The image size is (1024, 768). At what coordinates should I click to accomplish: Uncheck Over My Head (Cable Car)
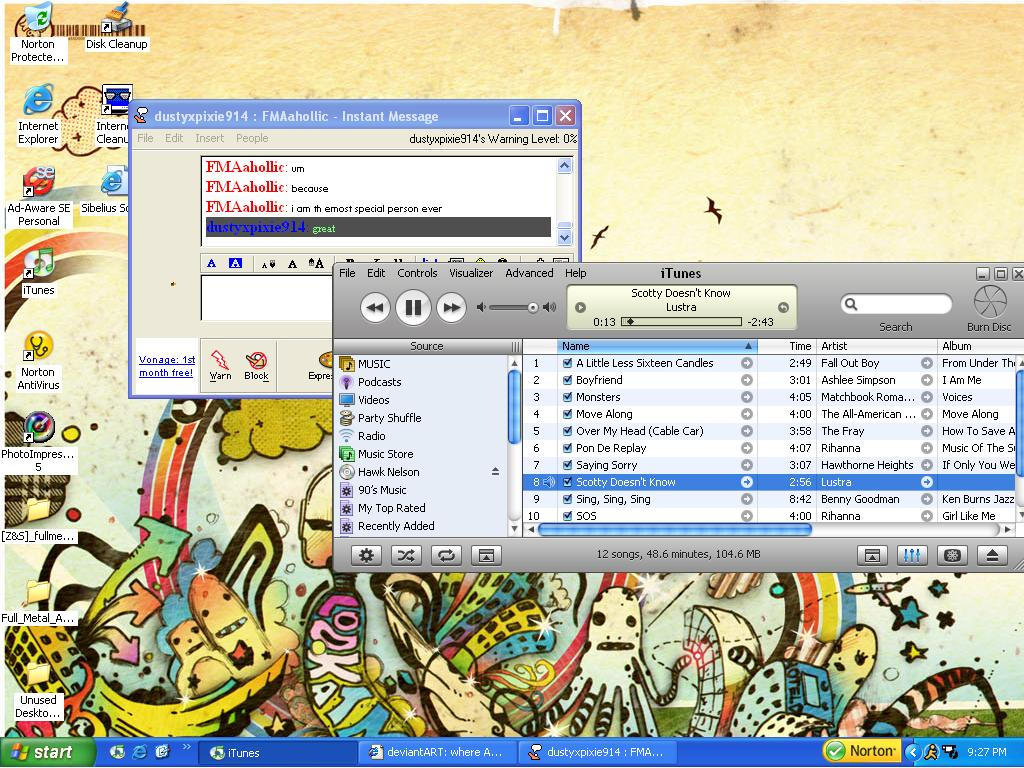[568, 431]
